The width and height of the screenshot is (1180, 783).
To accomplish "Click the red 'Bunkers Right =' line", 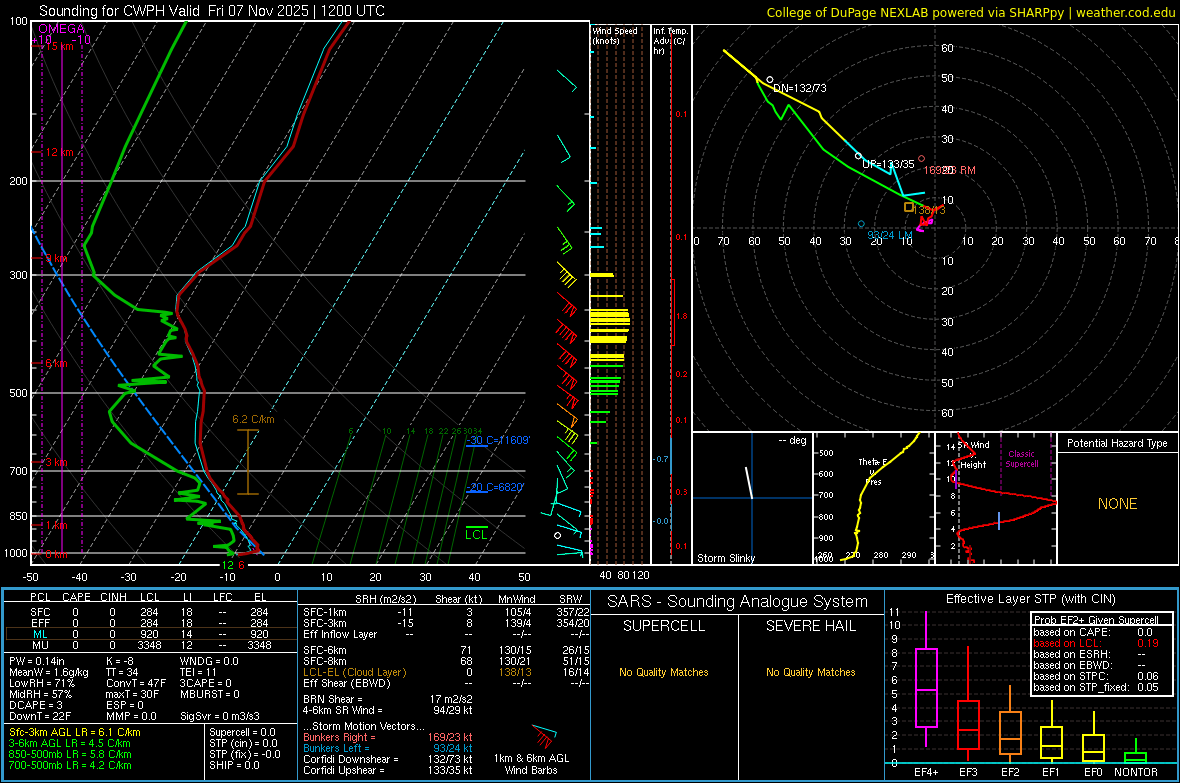I will [388, 737].
